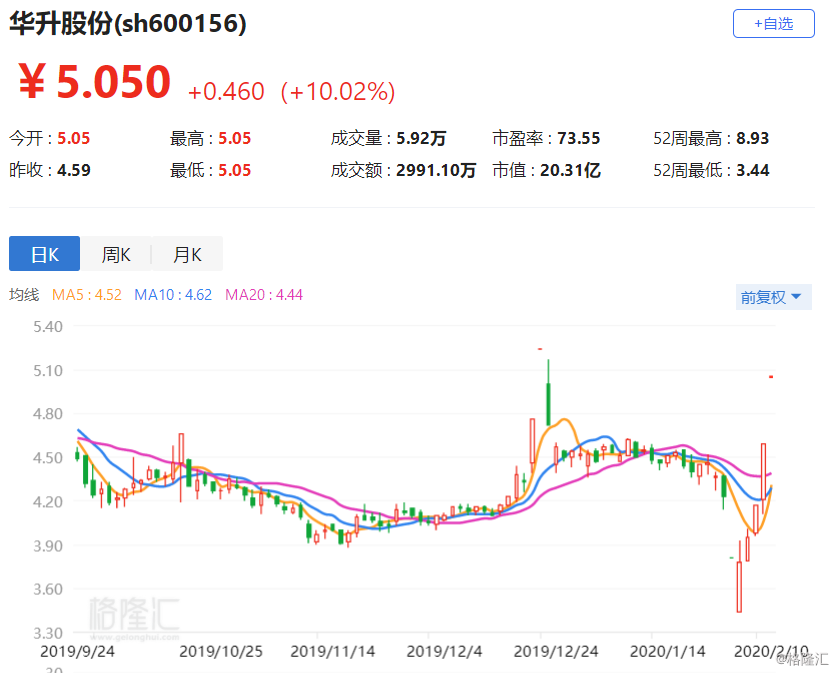Expand the adjustment mode arrow next to 前复权
Viewport: 836px width, 673px height.
coord(797,297)
